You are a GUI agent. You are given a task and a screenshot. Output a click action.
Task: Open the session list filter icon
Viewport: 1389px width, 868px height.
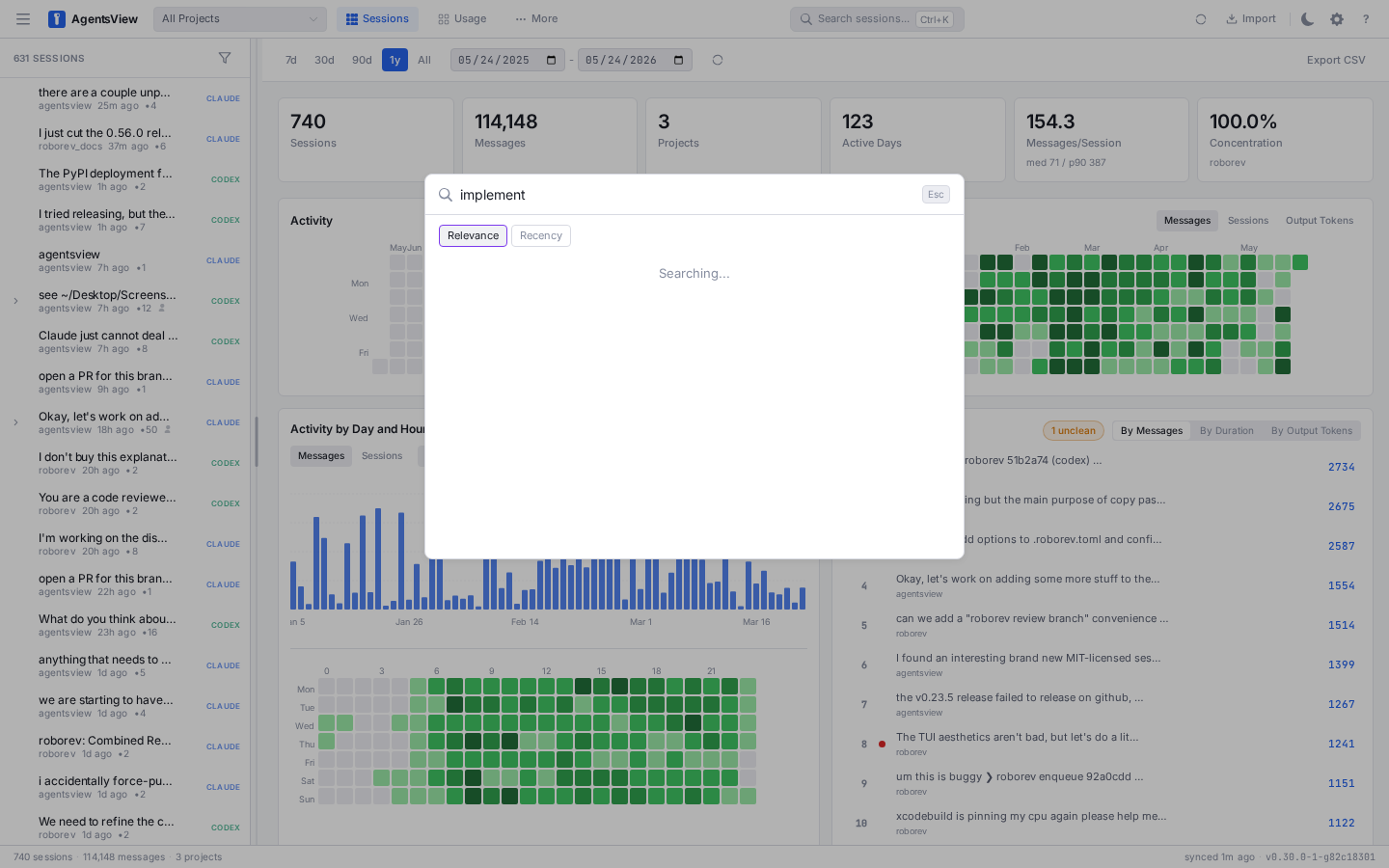click(225, 58)
